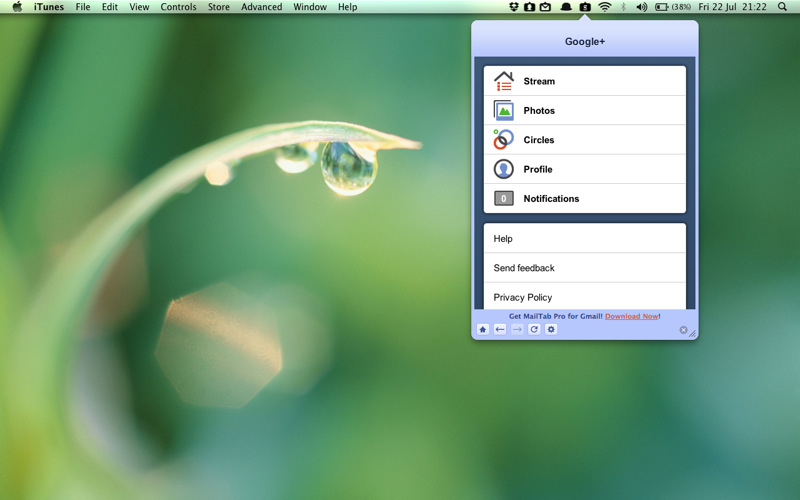Open the Controls menu in the menu bar
The width and height of the screenshot is (800, 500).
click(x=179, y=7)
